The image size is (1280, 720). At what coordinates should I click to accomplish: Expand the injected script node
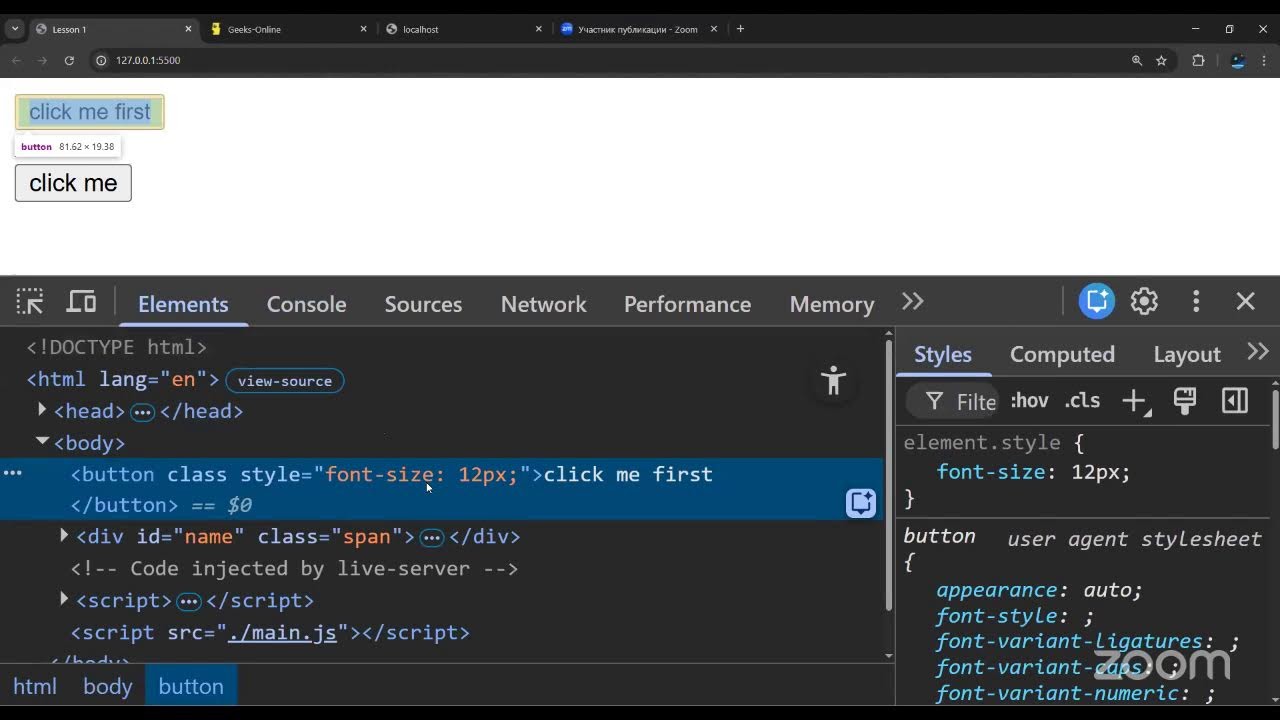(x=64, y=598)
